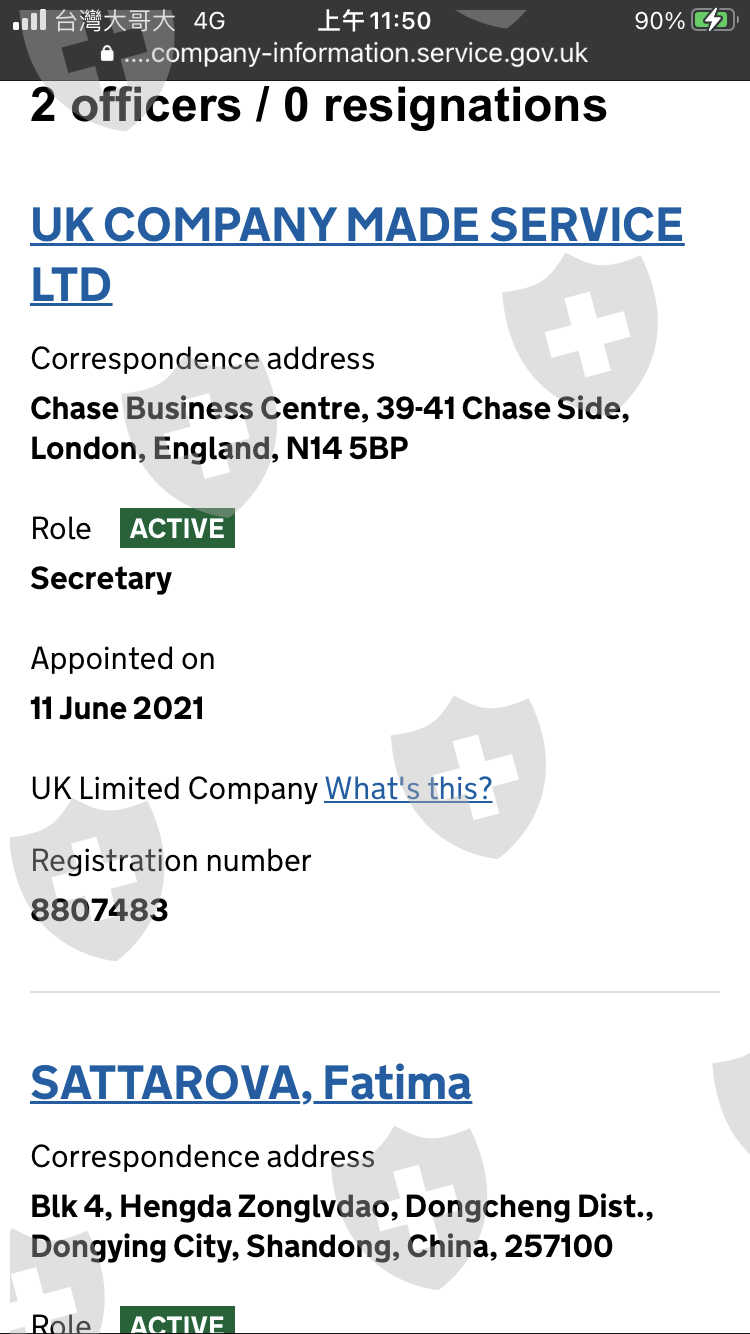Tap the cellular signal strength icon
The height and width of the screenshot is (1334, 750).
coord(31,20)
